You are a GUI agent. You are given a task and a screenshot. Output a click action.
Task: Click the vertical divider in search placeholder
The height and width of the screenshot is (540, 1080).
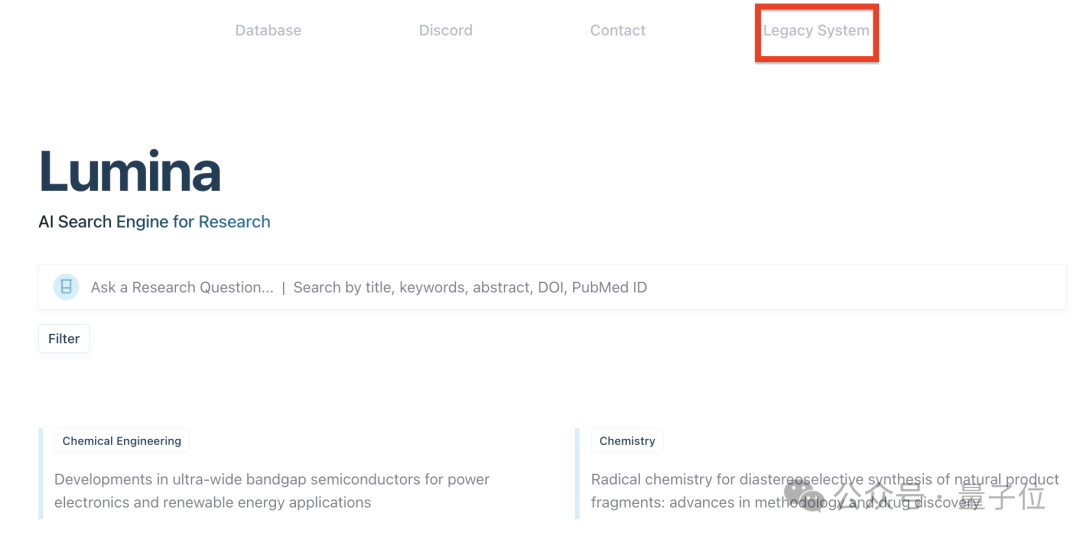point(283,287)
